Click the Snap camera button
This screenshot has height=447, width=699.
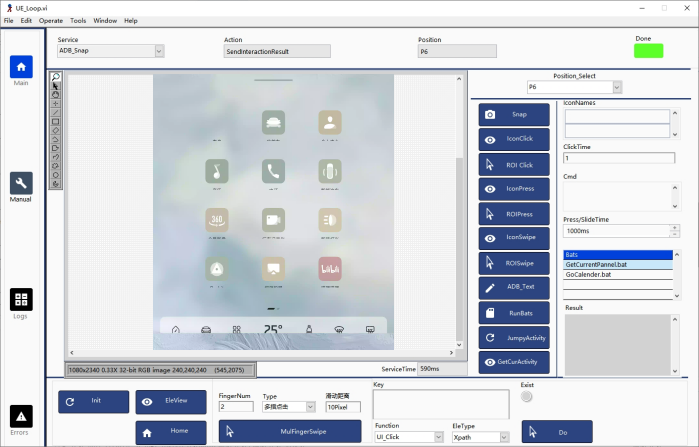(x=514, y=115)
